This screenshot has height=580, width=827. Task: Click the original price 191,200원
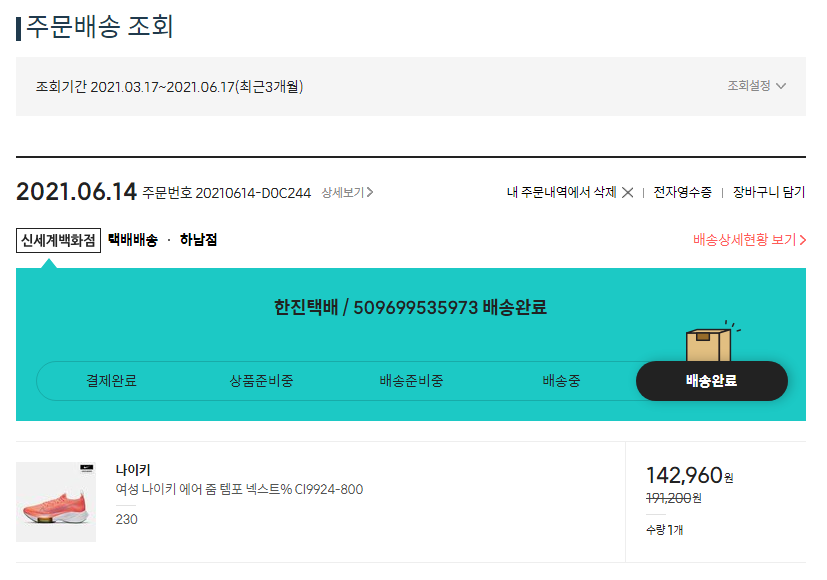(x=674, y=498)
